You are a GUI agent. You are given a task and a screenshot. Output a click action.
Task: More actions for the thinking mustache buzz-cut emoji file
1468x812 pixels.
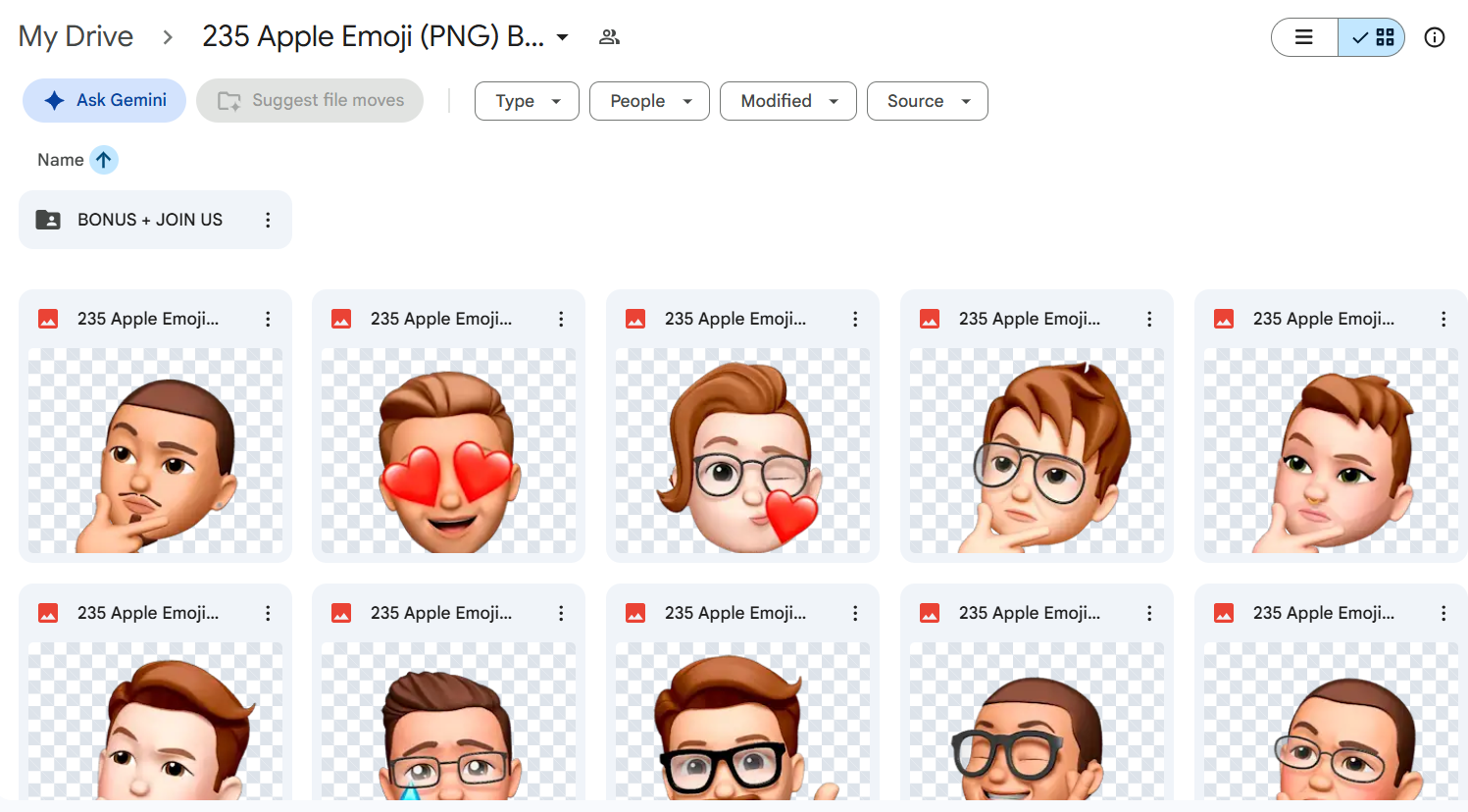(268, 319)
